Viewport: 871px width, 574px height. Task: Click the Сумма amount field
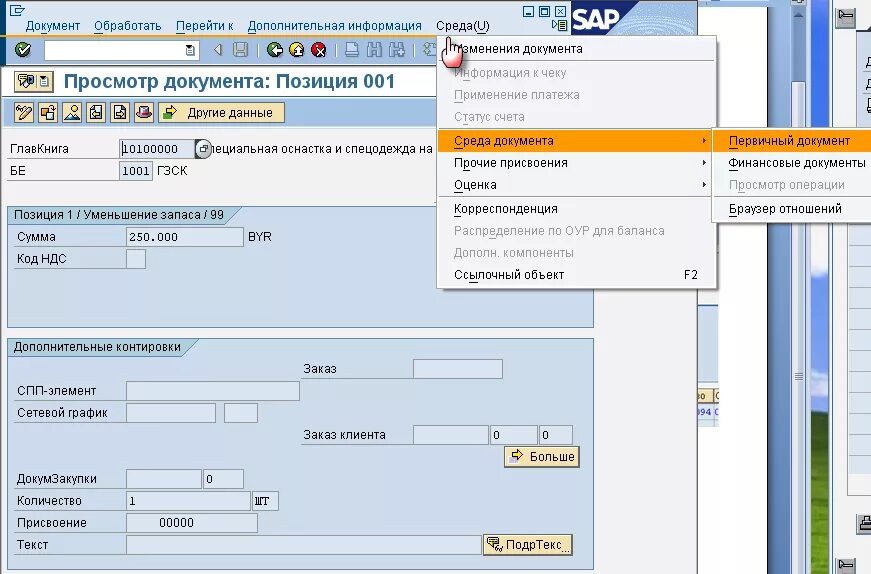coord(184,237)
